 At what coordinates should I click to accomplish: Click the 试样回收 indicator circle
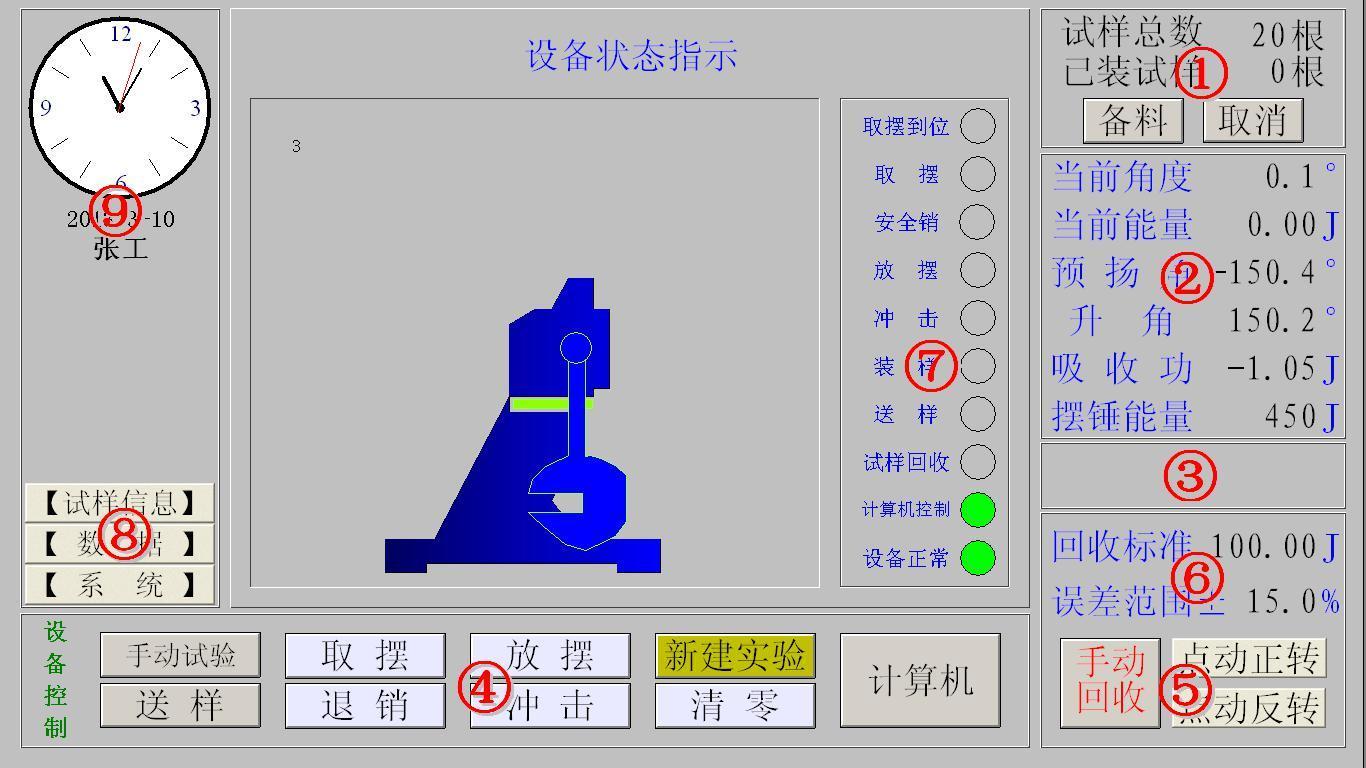point(977,462)
